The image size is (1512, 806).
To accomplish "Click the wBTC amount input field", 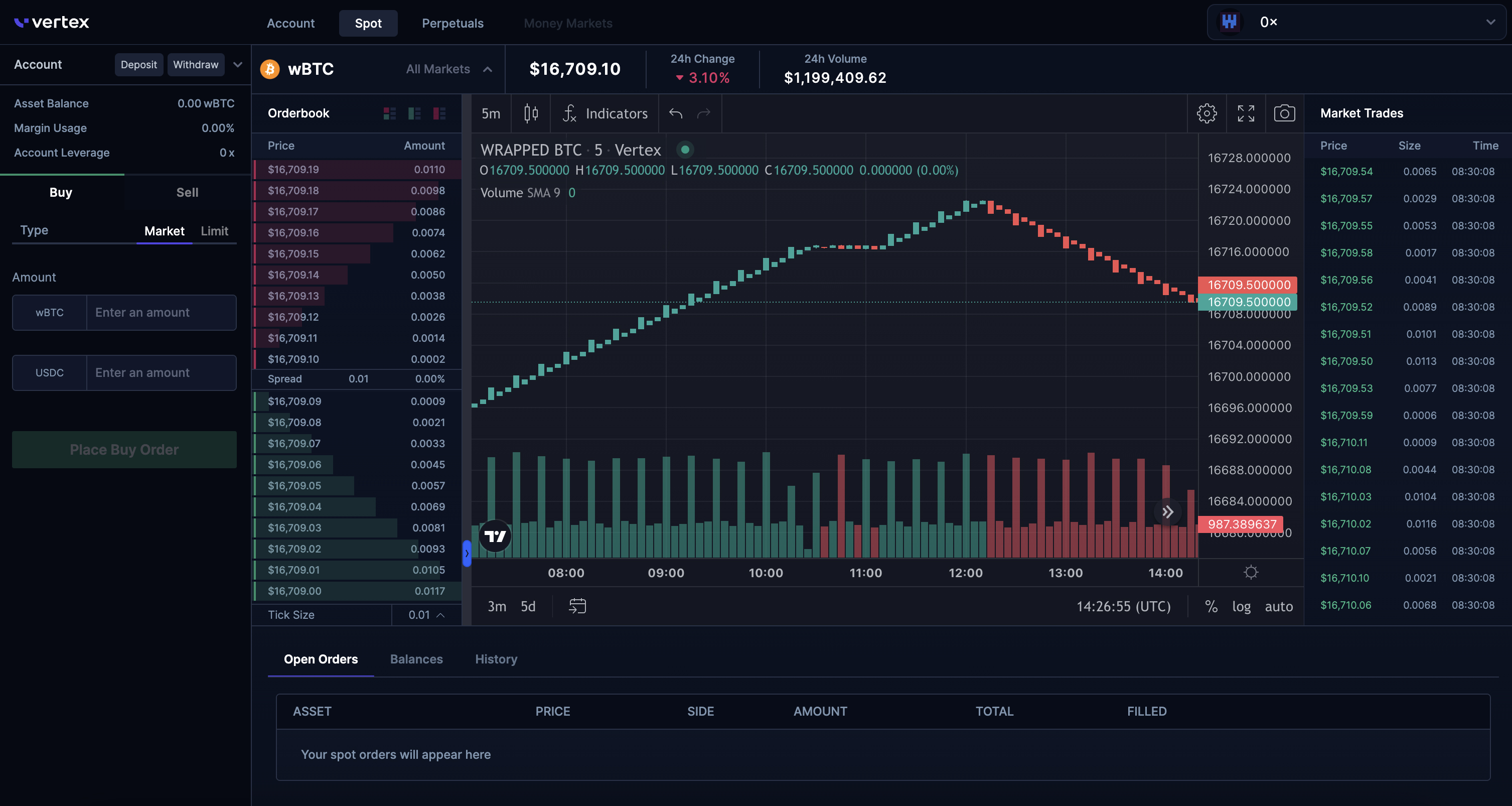I will point(162,312).
